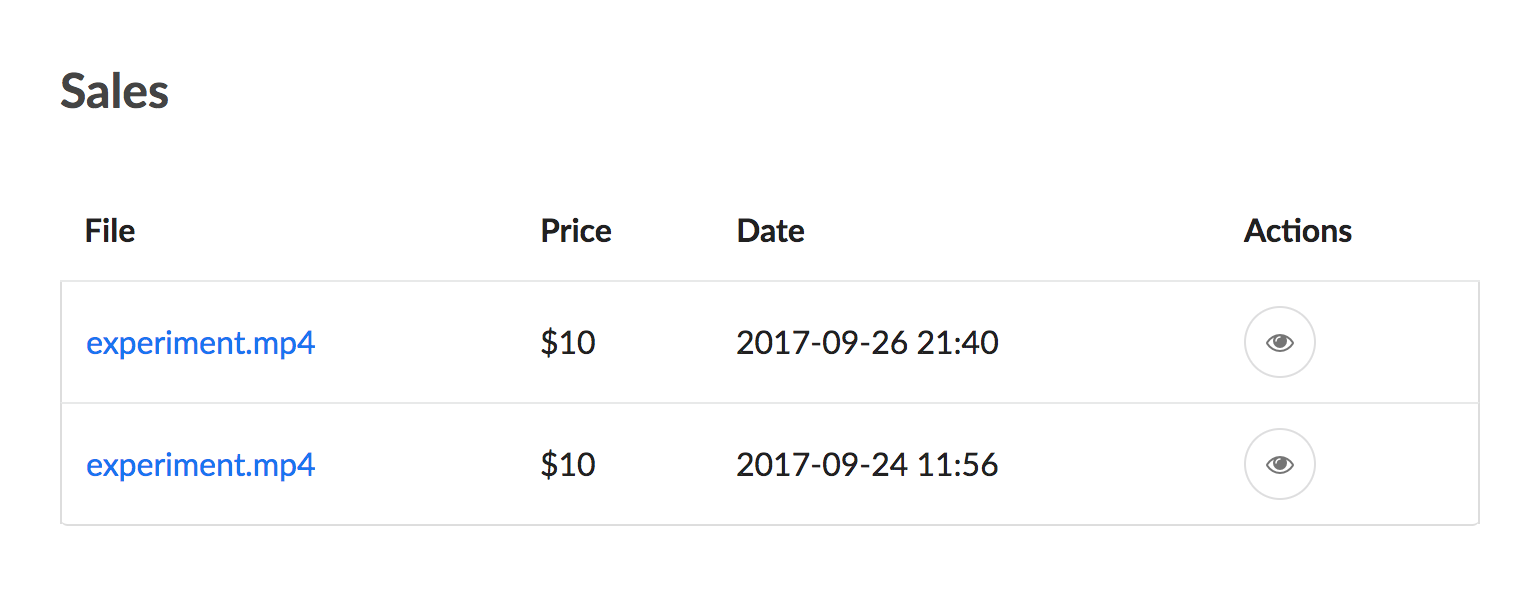Click the date 2017-09-26 21:40
Image resolution: width=1540 pixels, height=612 pixels.
[867, 343]
